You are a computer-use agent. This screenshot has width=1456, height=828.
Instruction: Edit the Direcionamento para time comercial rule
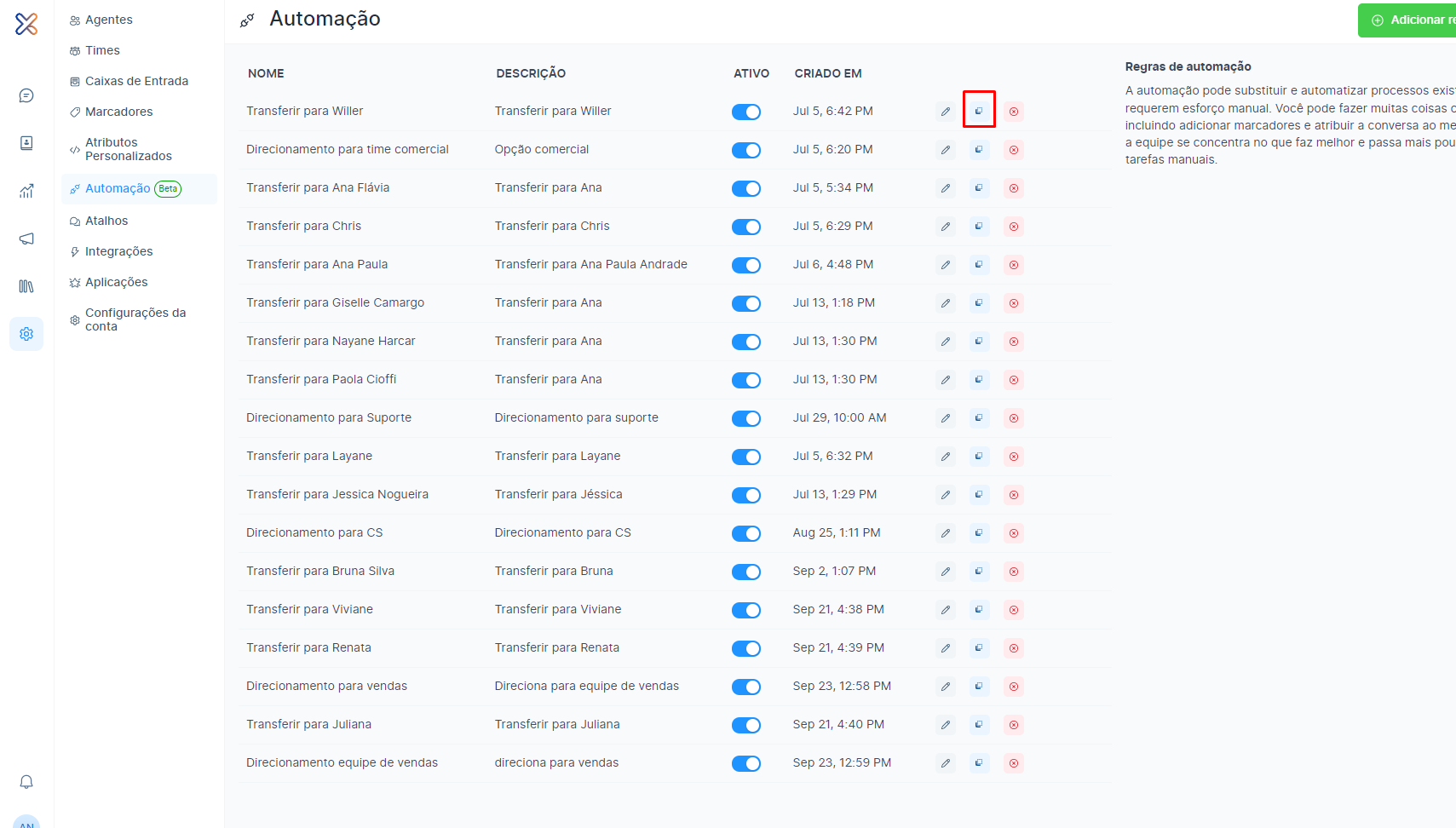(946, 150)
